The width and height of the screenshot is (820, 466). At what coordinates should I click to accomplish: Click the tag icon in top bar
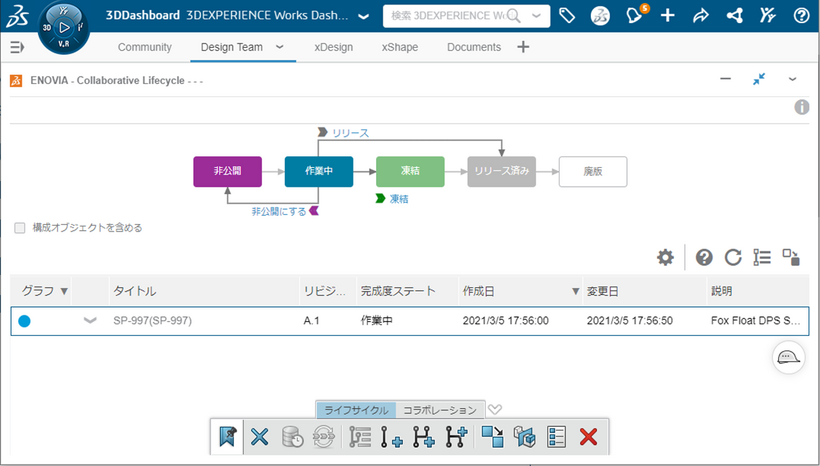click(x=567, y=16)
